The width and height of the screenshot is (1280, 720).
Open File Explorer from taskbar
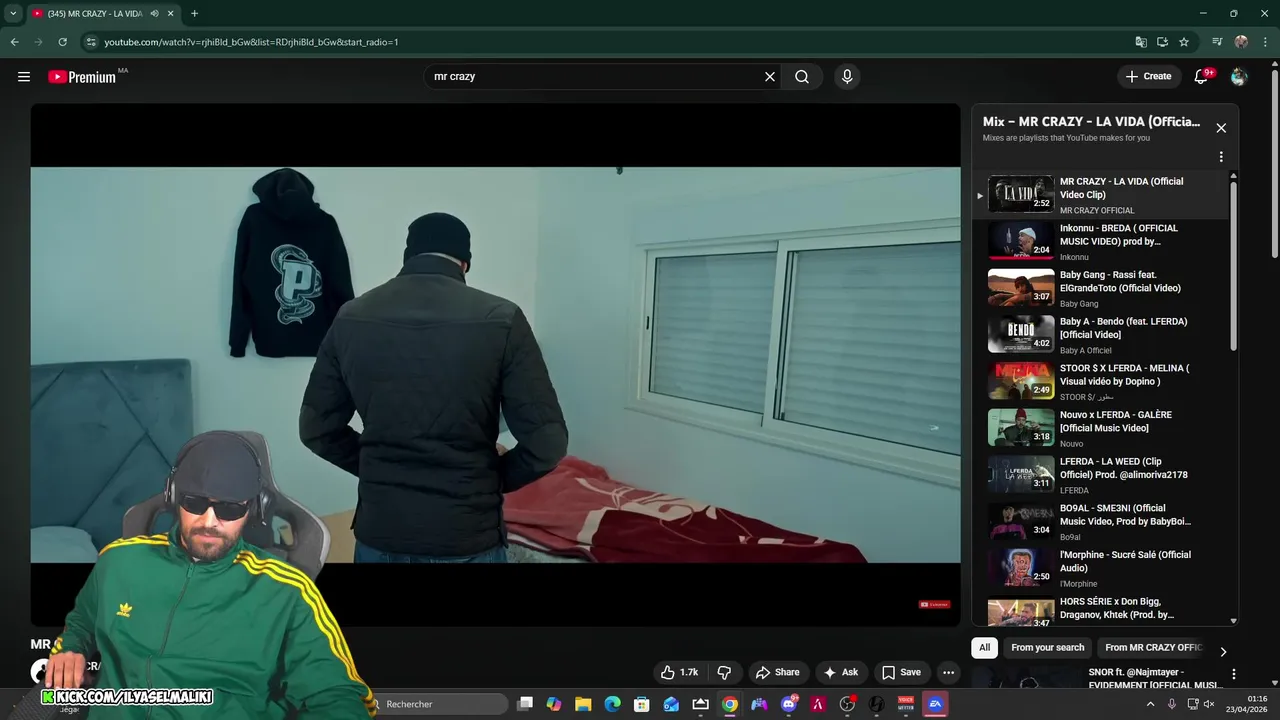tap(583, 705)
